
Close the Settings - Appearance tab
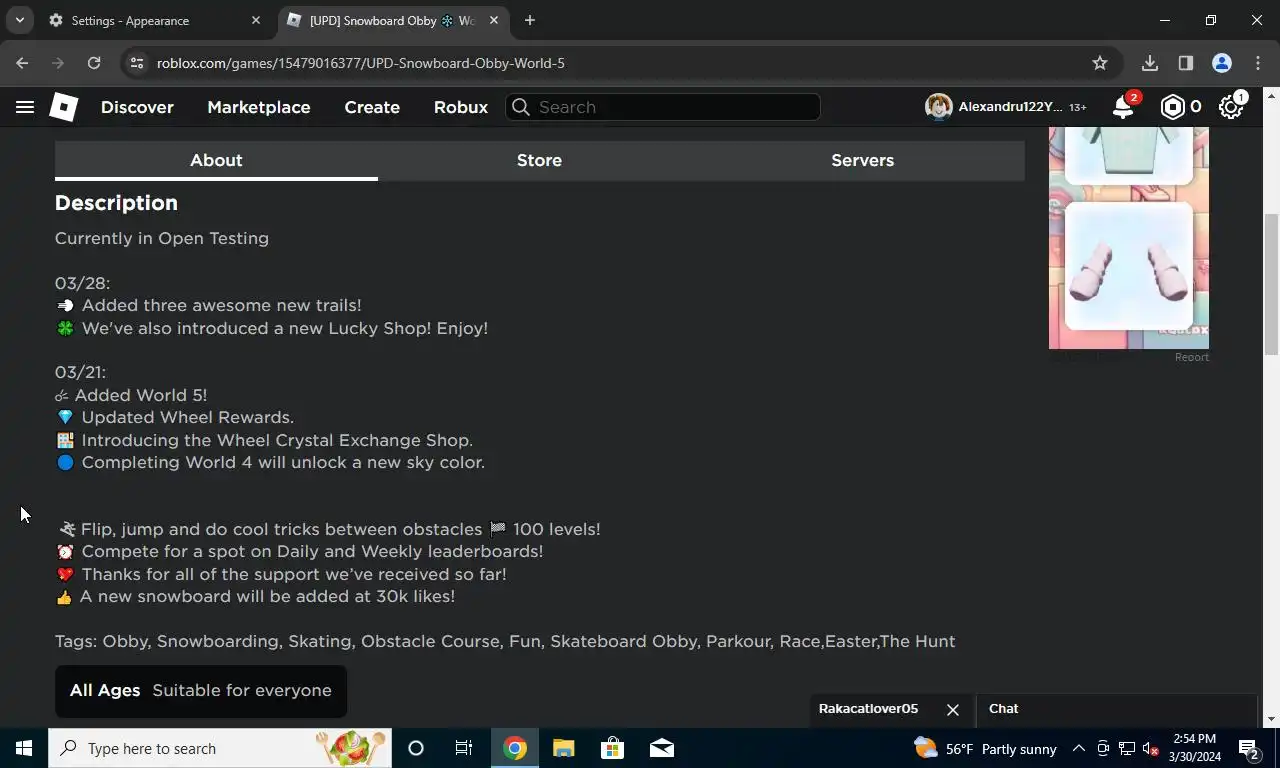click(256, 20)
